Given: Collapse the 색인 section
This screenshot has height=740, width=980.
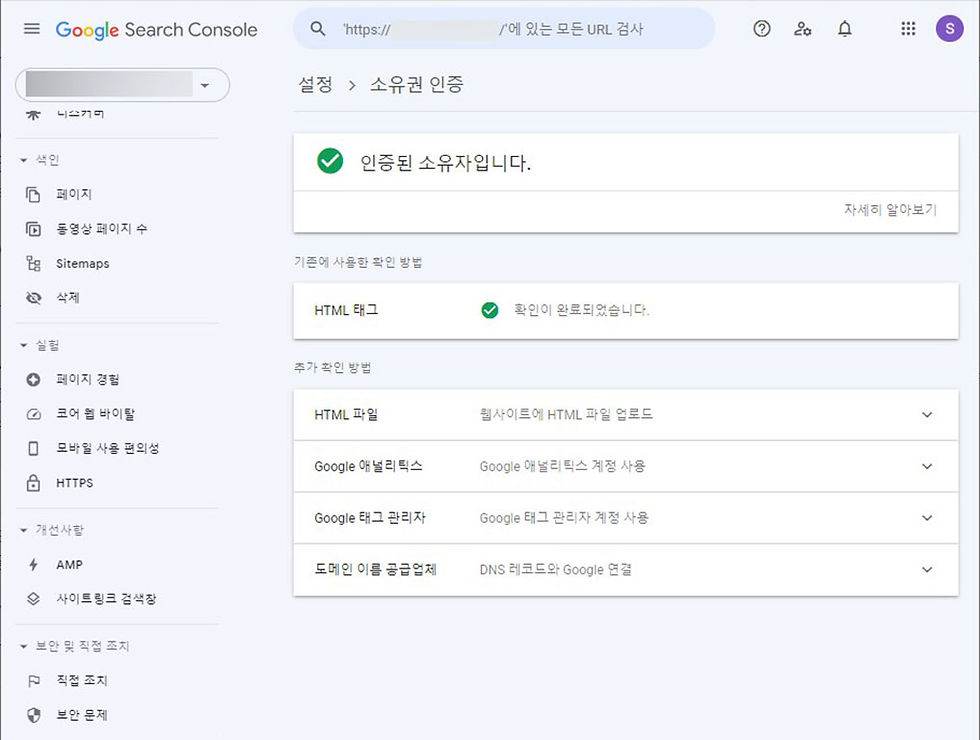Looking at the screenshot, I should coord(23,160).
